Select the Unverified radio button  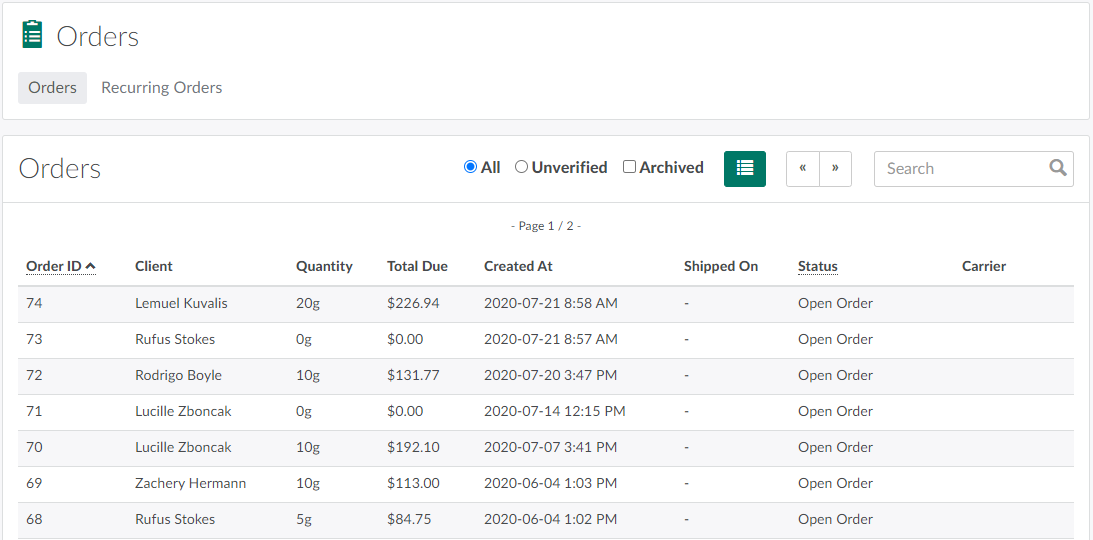pyautogui.click(x=521, y=167)
